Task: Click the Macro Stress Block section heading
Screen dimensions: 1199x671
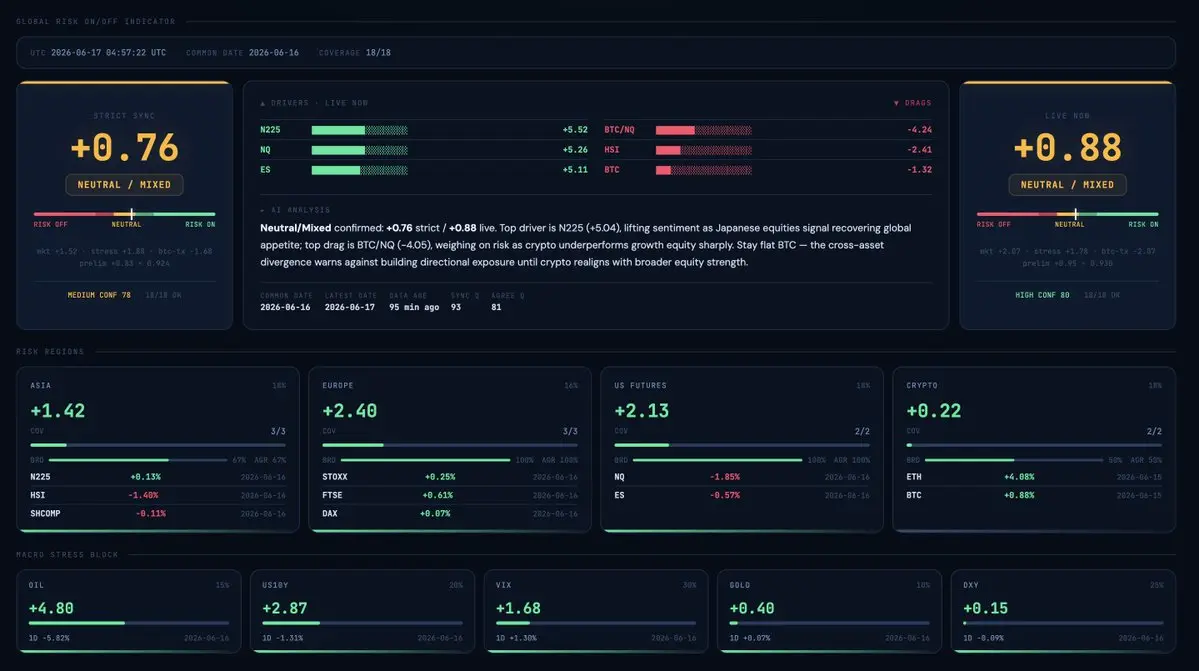Action: pos(67,555)
